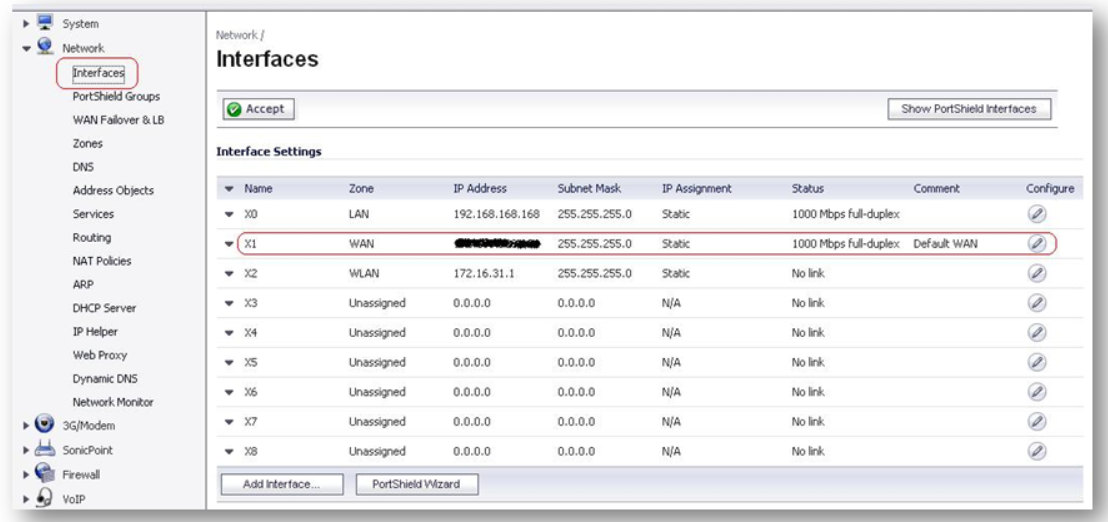The width and height of the screenshot is (1108, 522).
Task: Open PortShield Groups in Network menu
Action: (116, 96)
